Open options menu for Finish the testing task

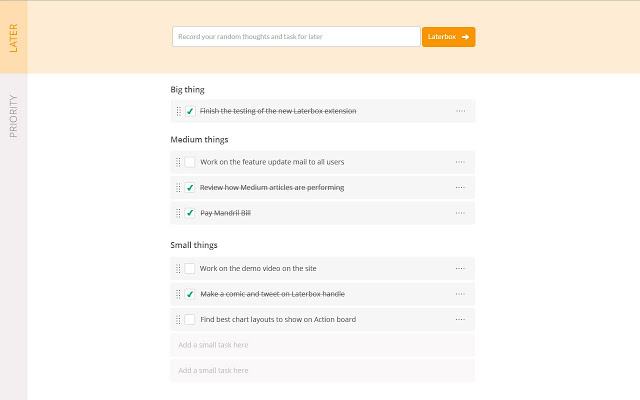pyautogui.click(x=460, y=111)
